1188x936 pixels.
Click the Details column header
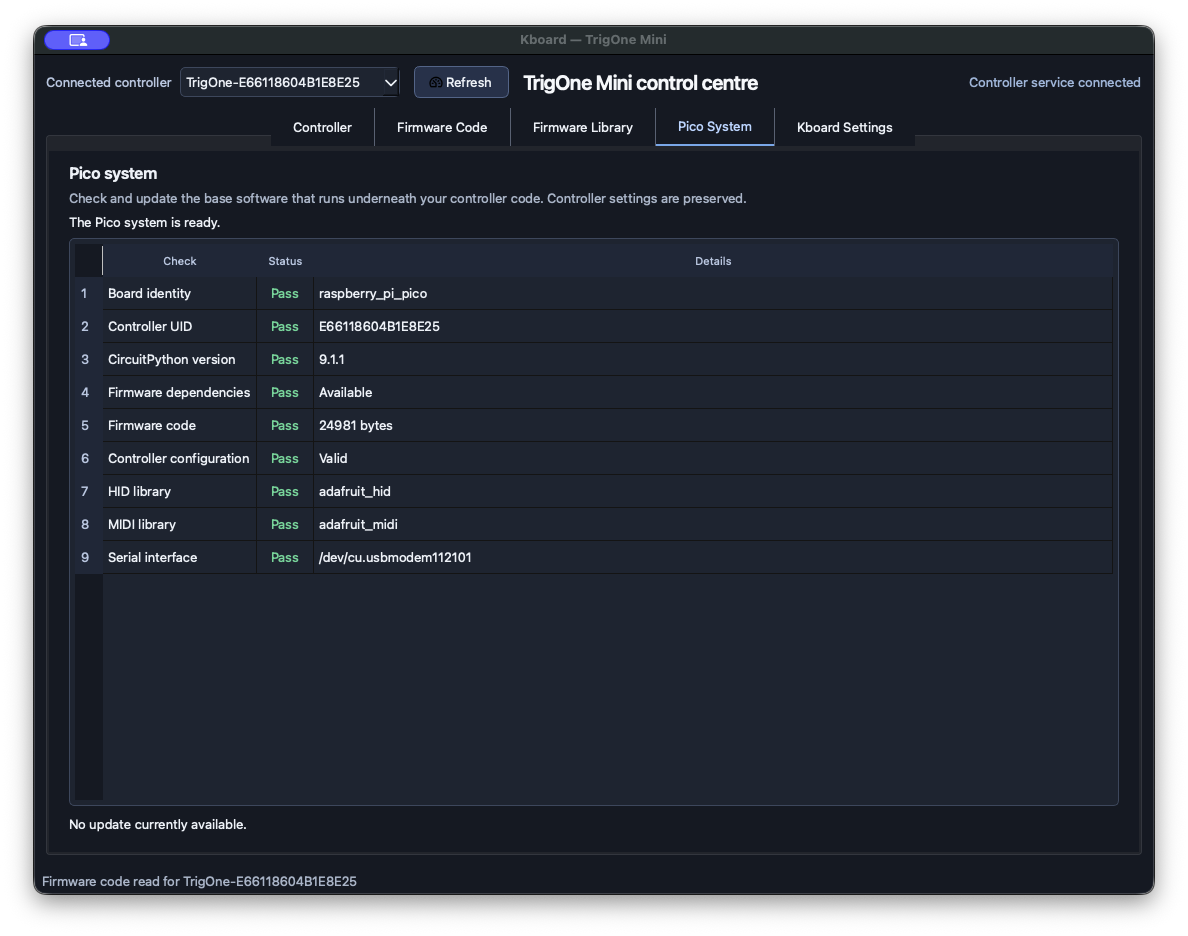pos(713,261)
